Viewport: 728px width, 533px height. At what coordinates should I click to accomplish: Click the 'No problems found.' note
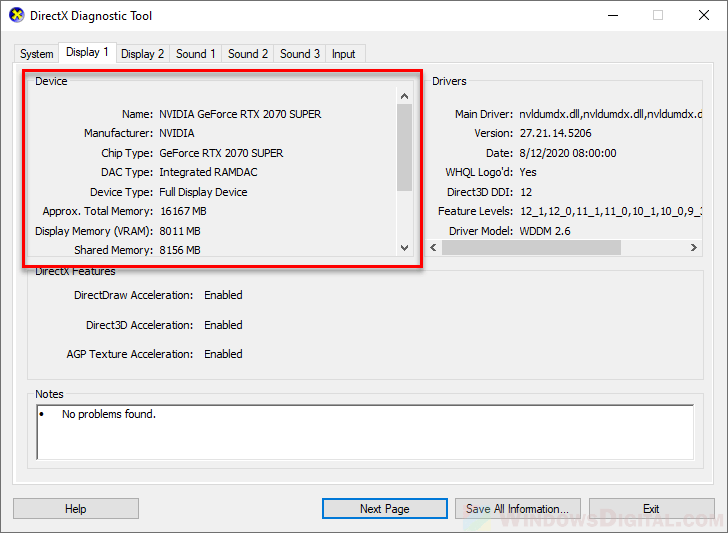[x=109, y=414]
